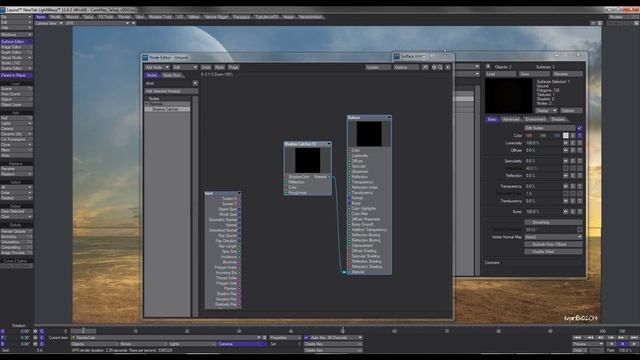
Task: Click the Material input socket on the Surface node
Action: (349, 272)
